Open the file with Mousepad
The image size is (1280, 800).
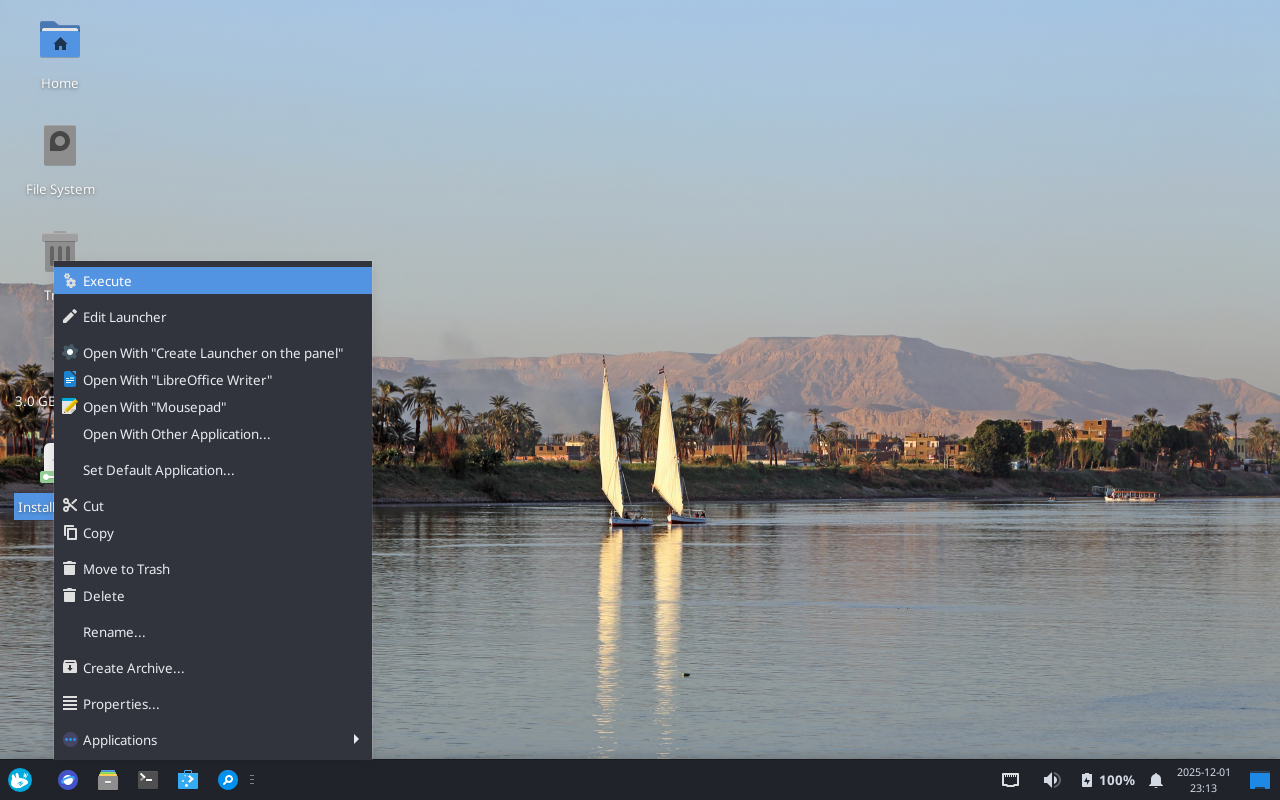coord(213,407)
